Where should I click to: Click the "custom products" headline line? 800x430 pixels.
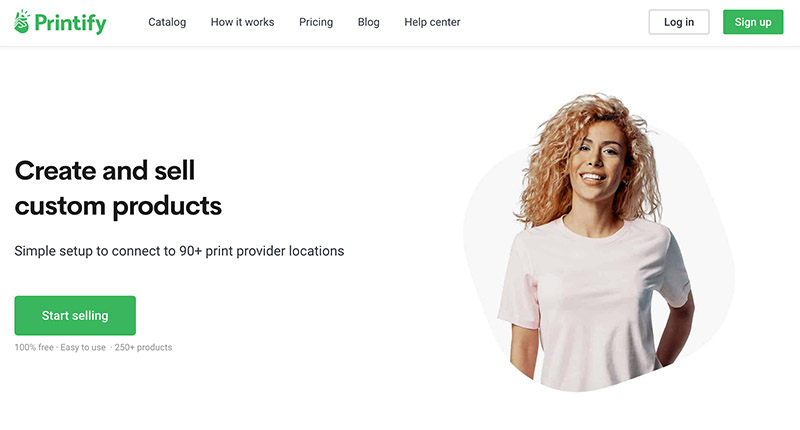[118, 207]
